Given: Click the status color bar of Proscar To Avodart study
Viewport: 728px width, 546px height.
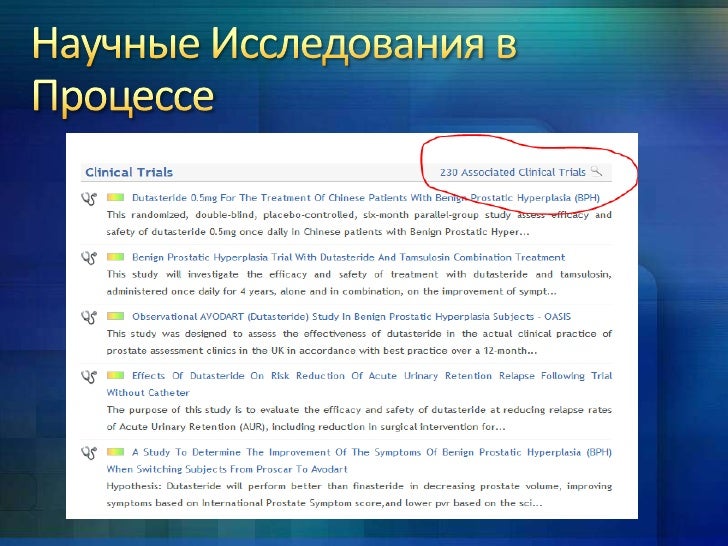Looking at the screenshot, I should click(116, 451).
